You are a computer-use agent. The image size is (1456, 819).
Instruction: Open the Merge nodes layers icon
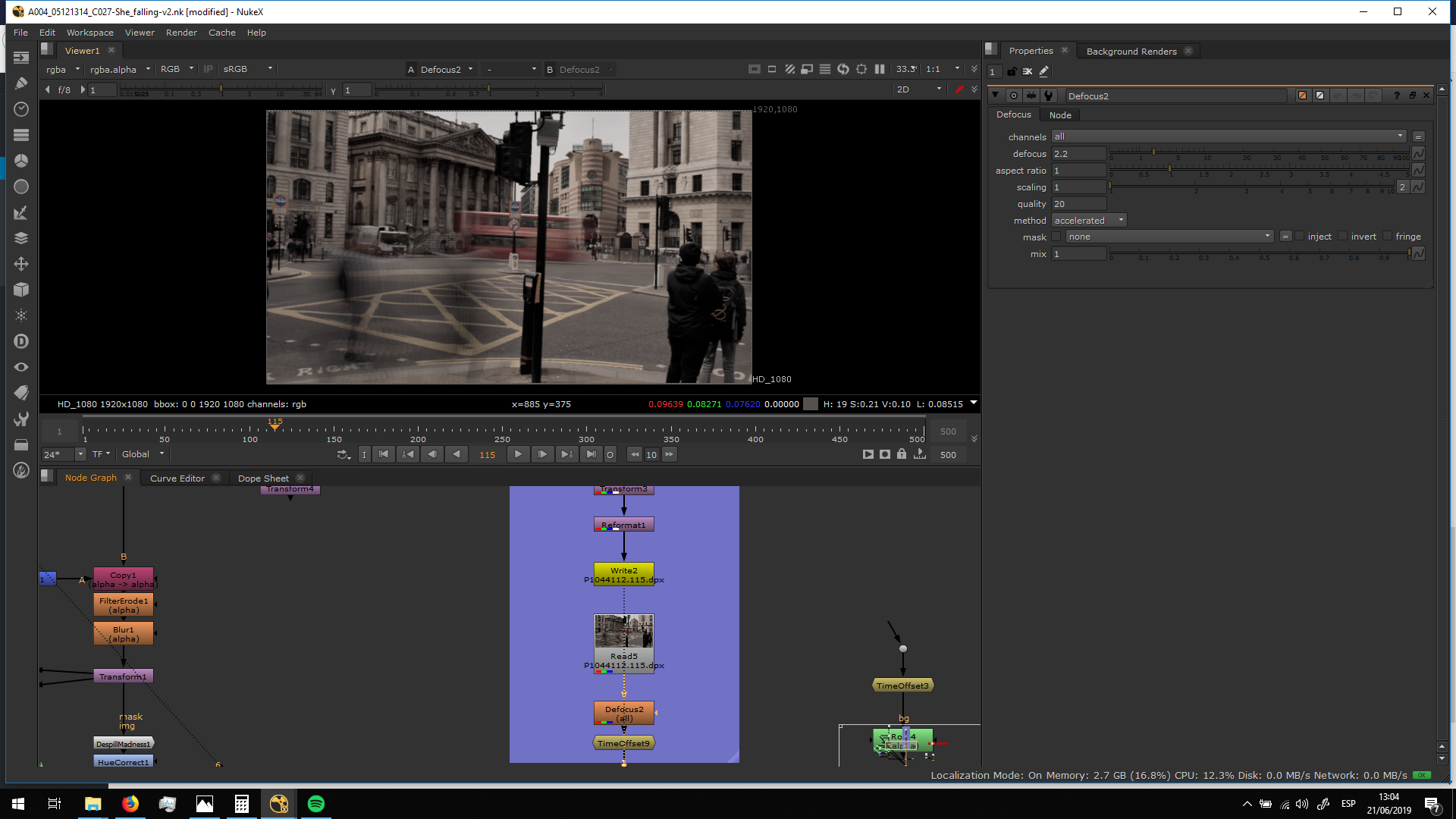click(21, 238)
